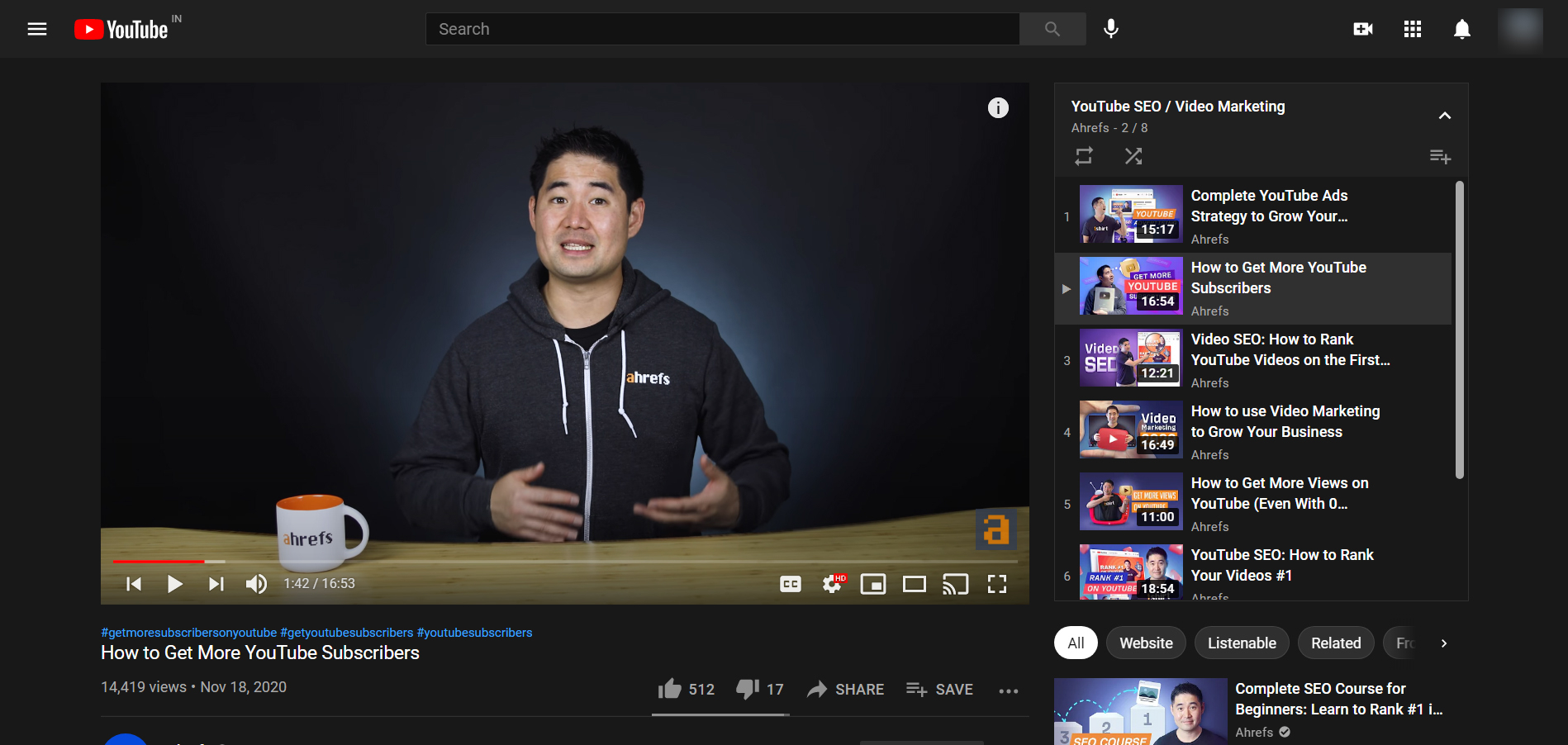Click the video info card icon
1568x745 pixels.
(x=998, y=107)
